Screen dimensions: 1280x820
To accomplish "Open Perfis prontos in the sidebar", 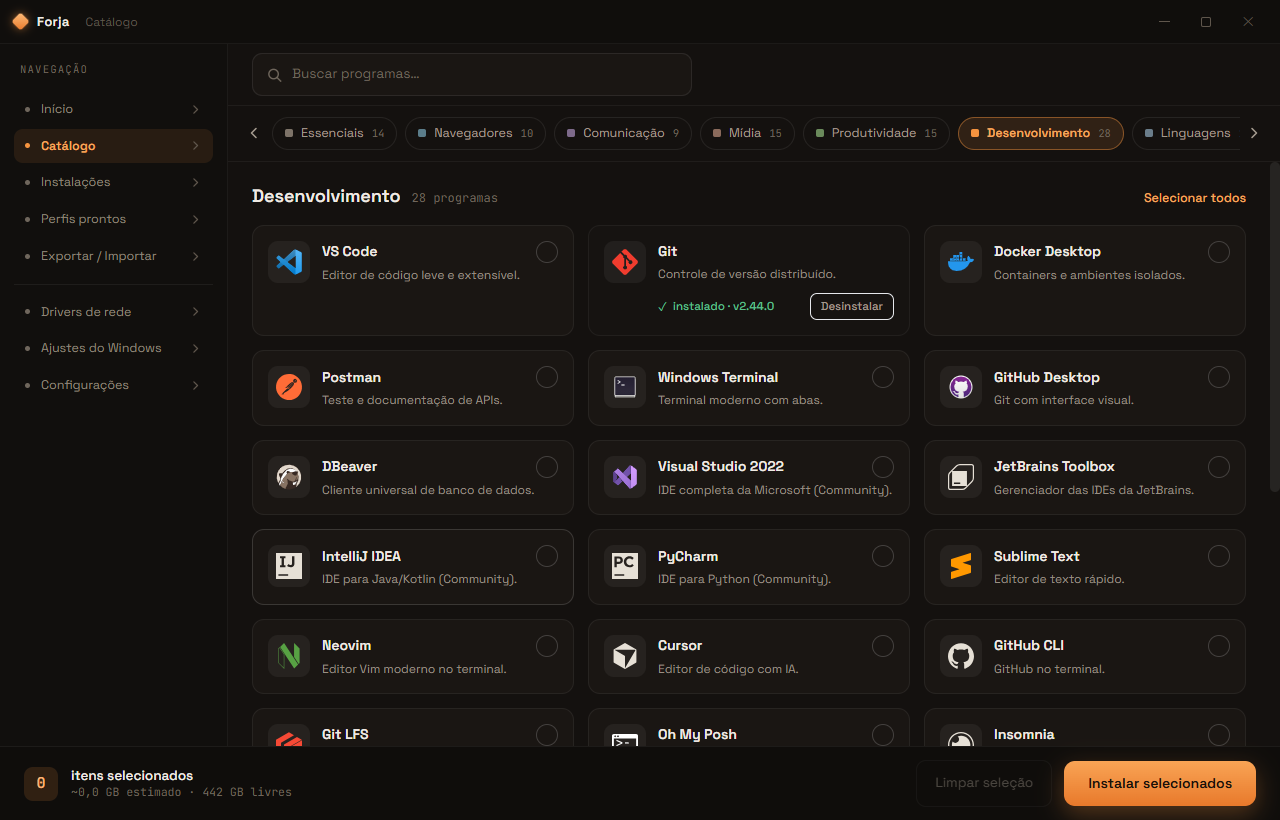I will (x=113, y=219).
